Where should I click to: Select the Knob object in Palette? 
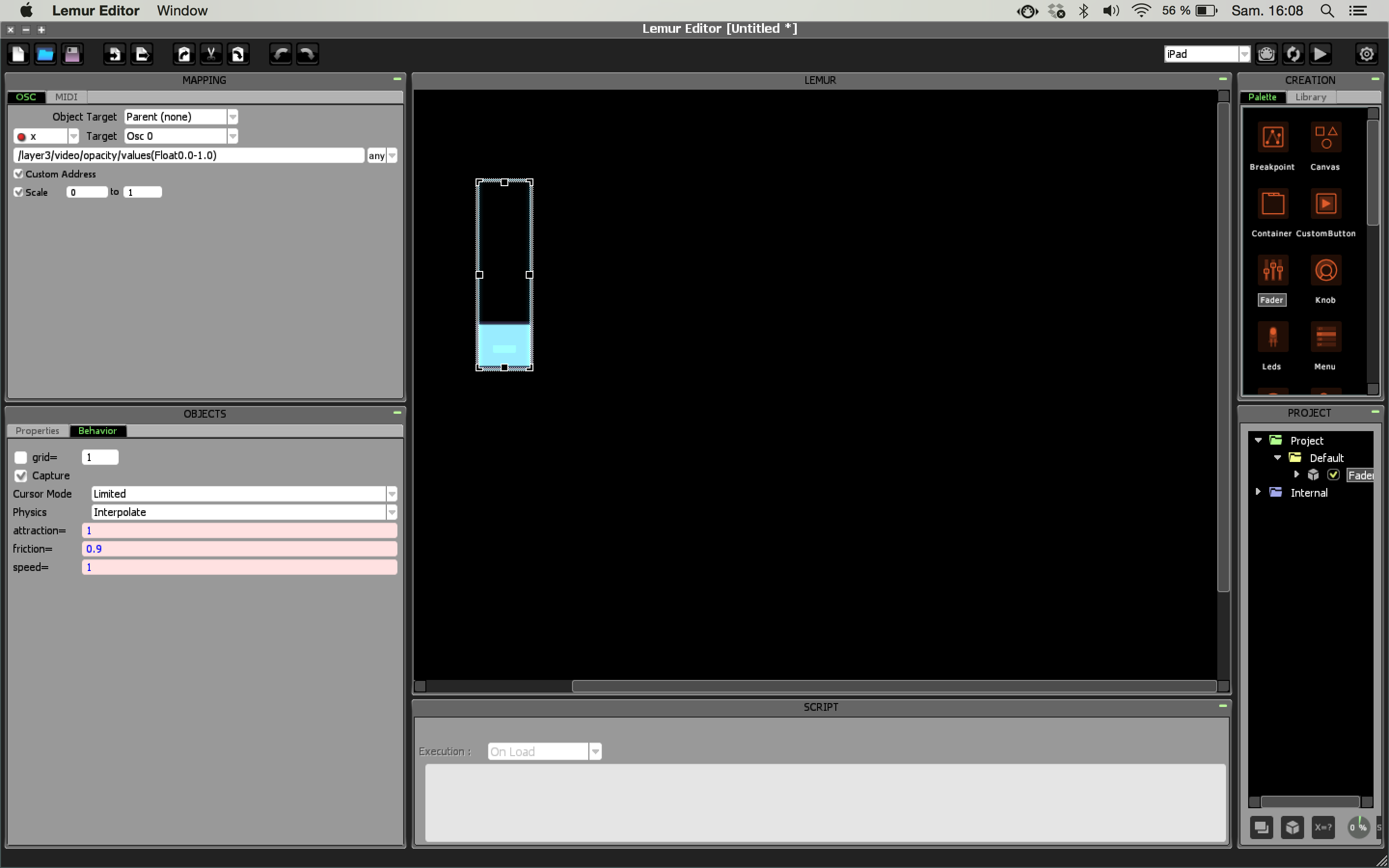pos(1325,271)
